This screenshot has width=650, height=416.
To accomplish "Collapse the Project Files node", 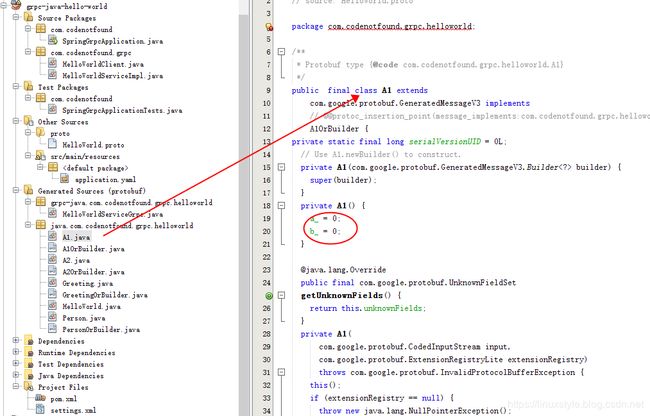I will 16,387.
